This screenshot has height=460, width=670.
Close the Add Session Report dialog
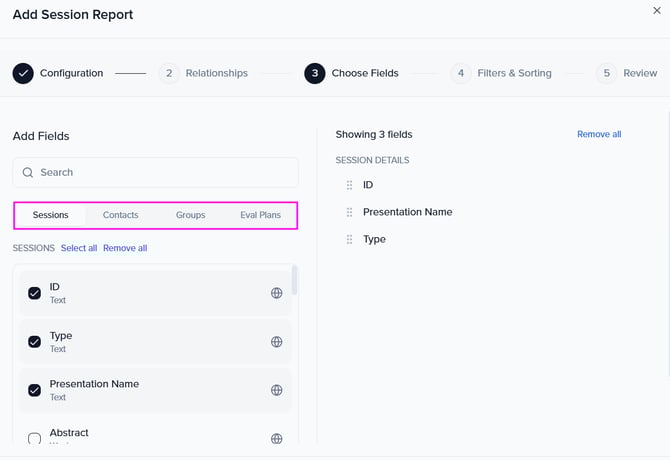click(656, 11)
